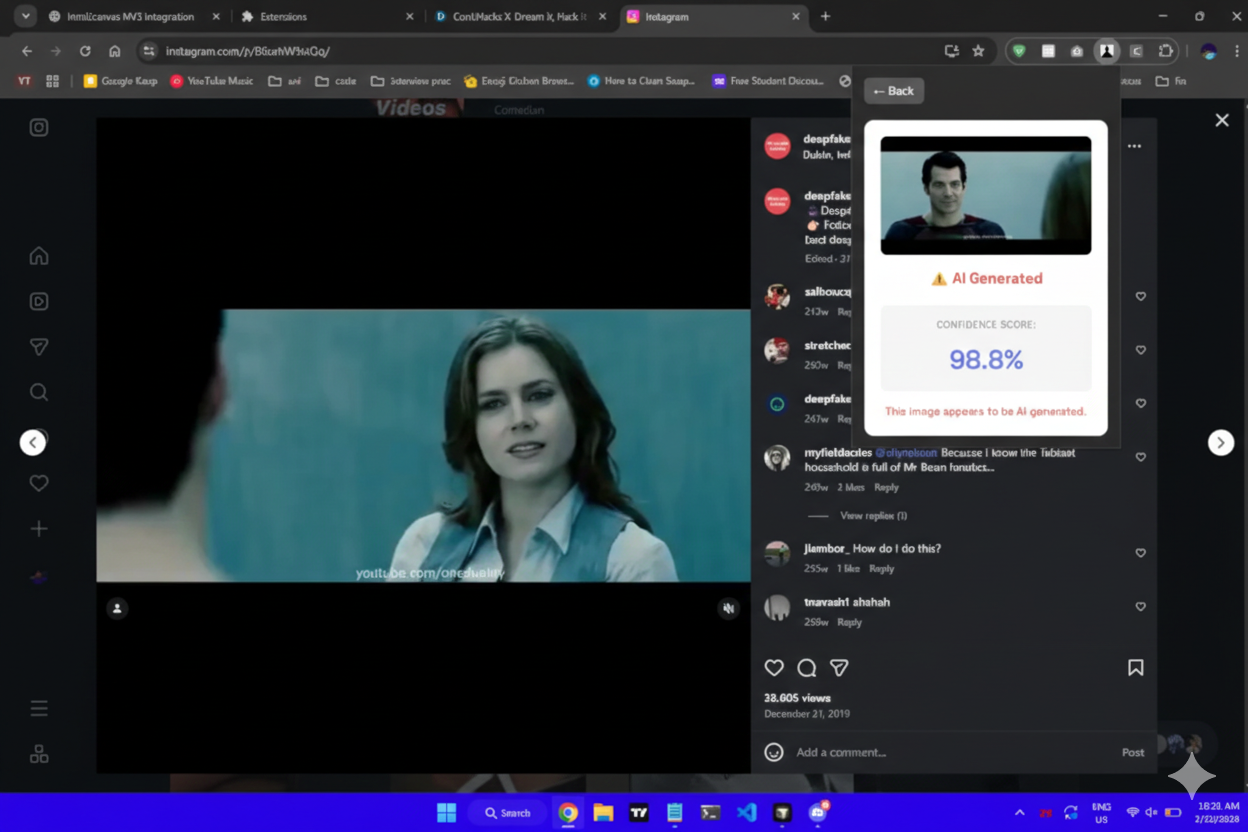The image size is (1248, 832).
Task: Open post options three-dot menu
Action: point(1134,146)
